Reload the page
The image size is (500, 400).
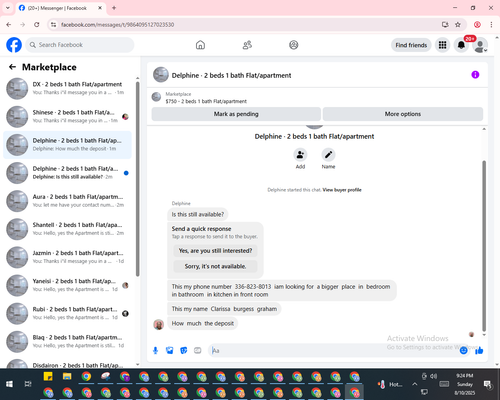[37, 25]
